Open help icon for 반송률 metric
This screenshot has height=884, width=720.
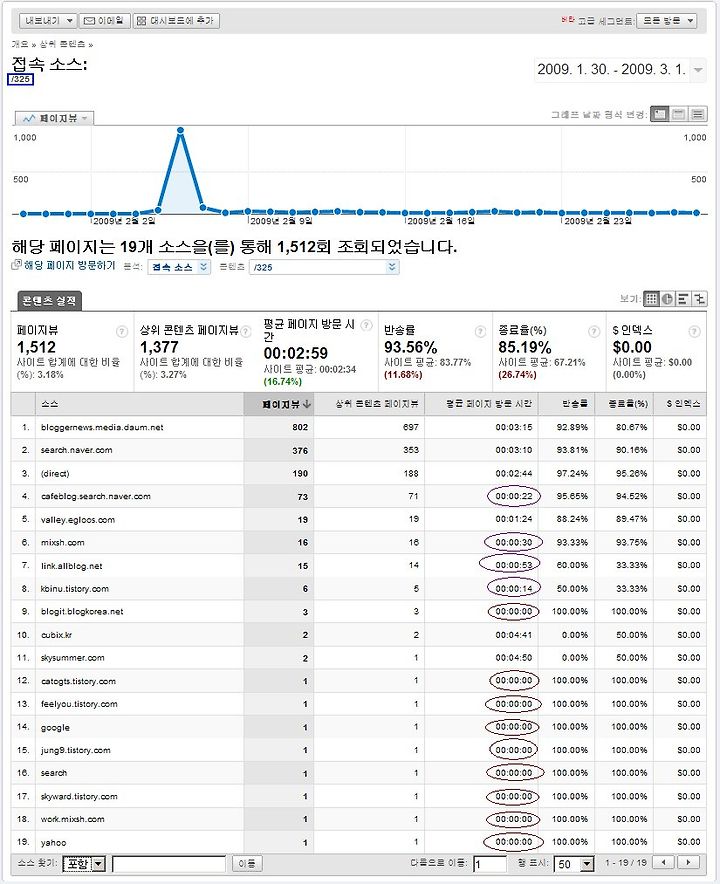(x=480, y=332)
